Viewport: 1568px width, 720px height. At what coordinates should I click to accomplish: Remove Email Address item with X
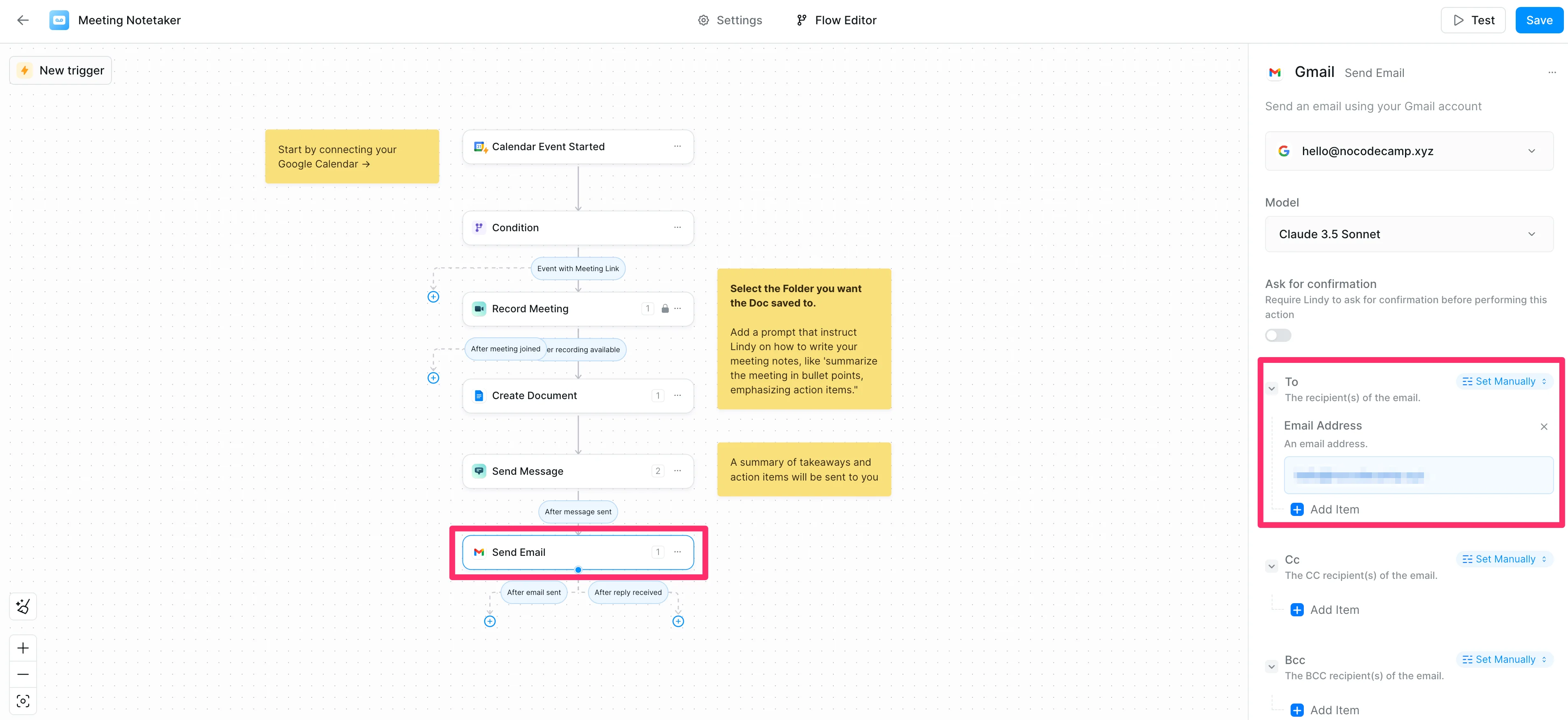pos(1544,427)
